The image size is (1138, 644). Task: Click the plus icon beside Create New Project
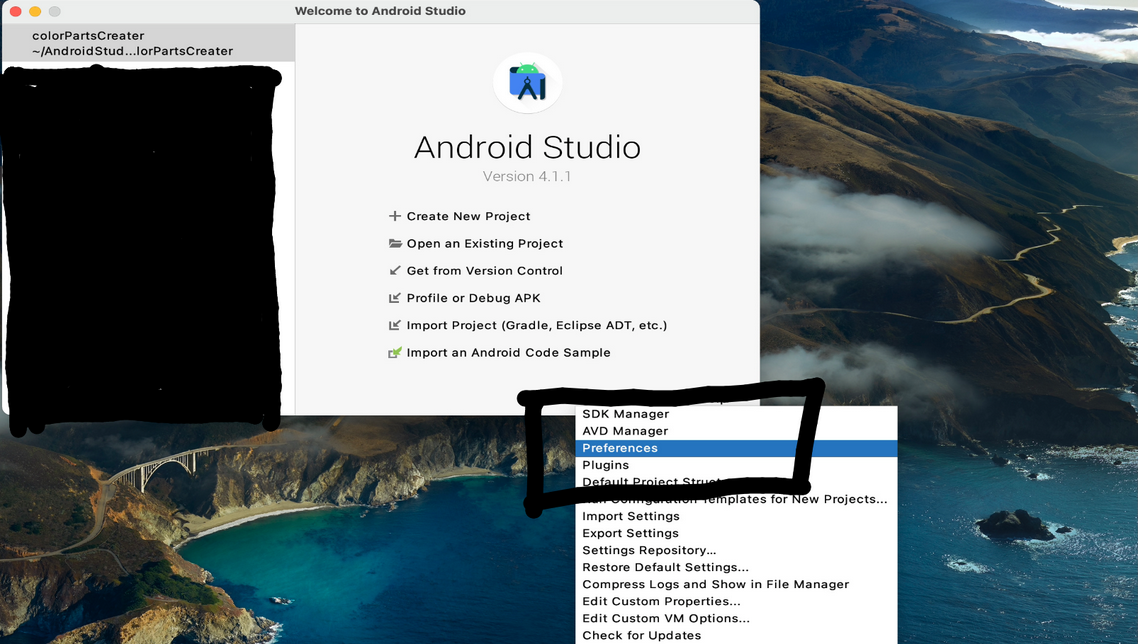[395, 216]
